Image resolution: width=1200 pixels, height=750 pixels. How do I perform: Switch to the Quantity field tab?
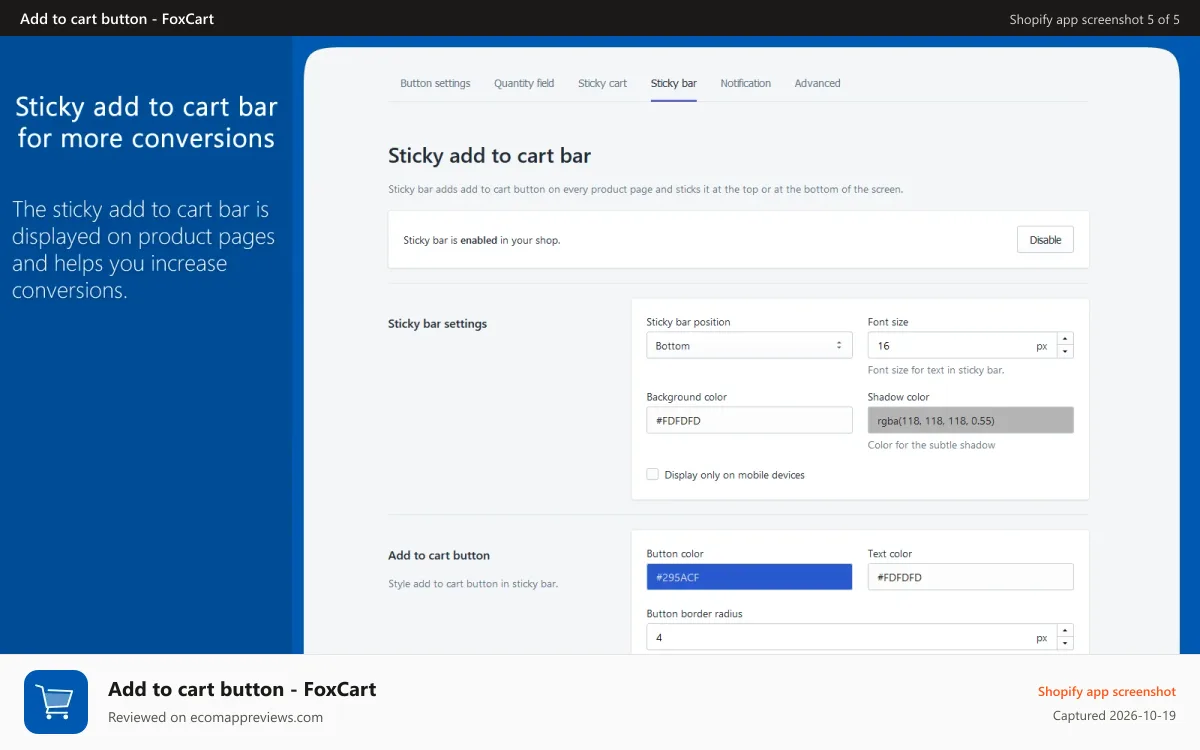[x=524, y=83]
